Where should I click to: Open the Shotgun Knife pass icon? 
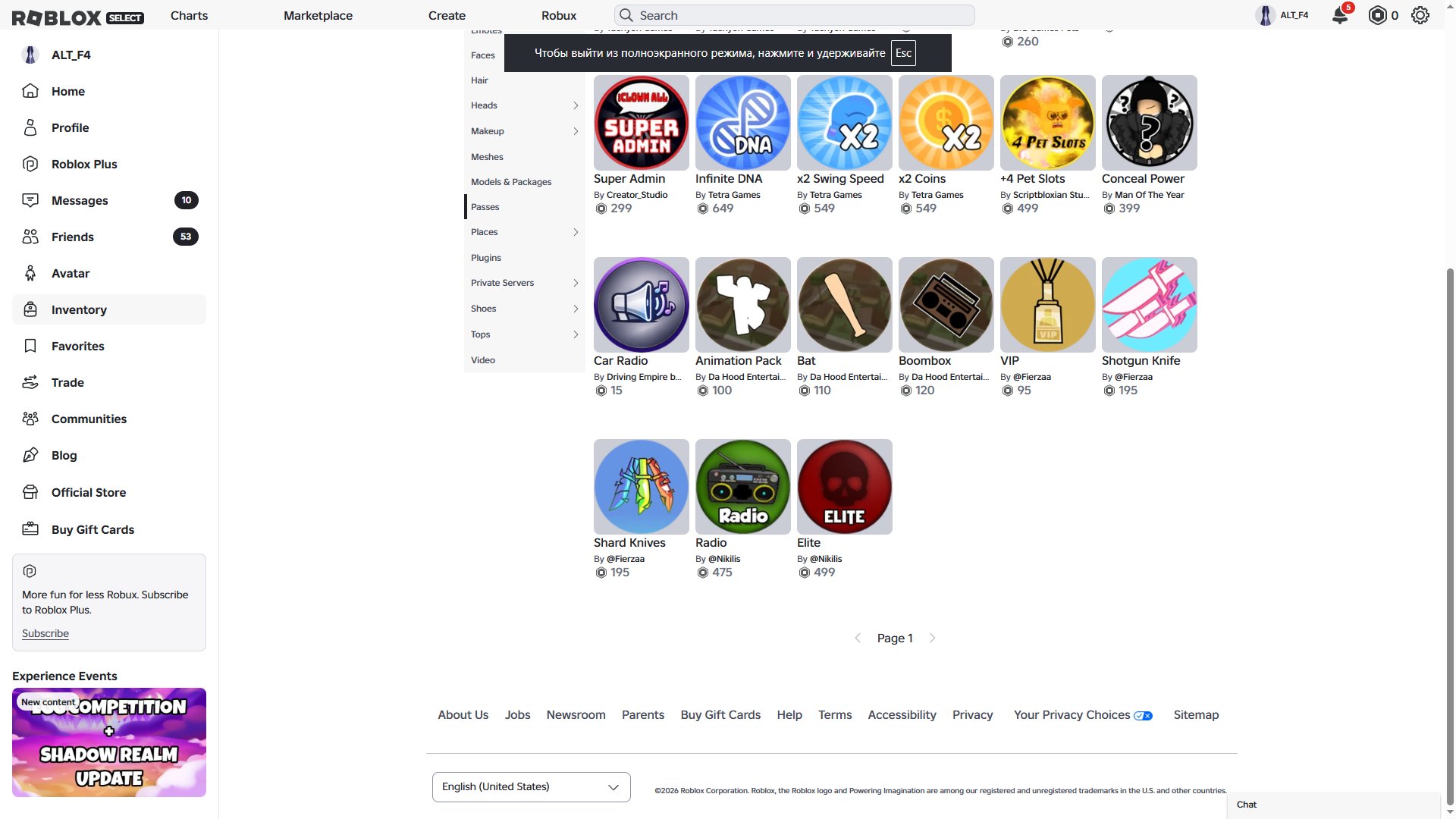(x=1150, y=305)
